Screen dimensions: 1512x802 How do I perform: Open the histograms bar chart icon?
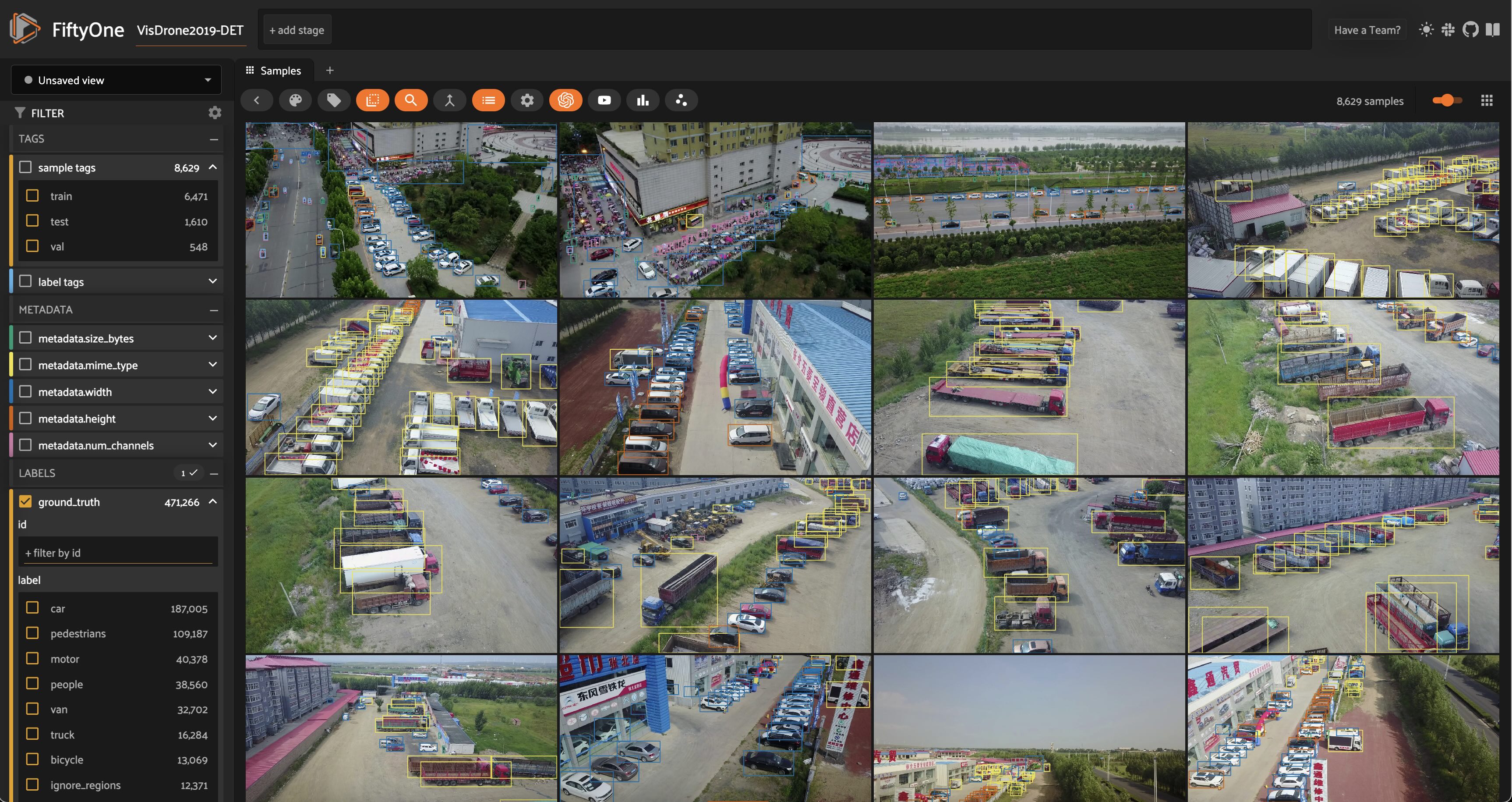point(643,100)
